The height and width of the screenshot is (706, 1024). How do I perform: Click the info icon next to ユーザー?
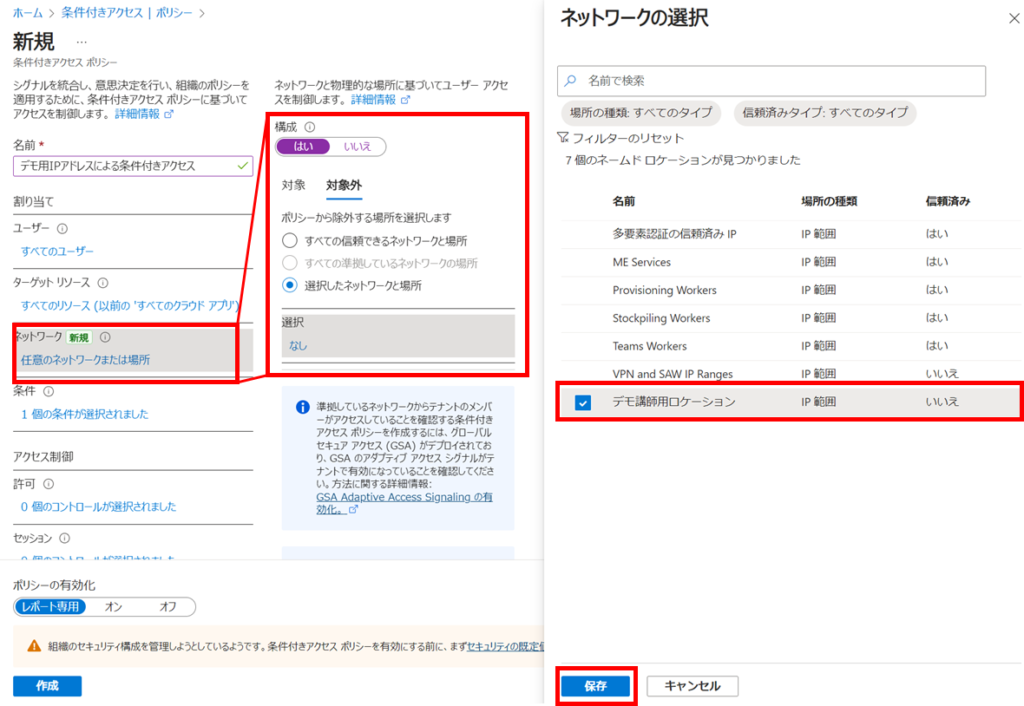(x=62, y=229)
